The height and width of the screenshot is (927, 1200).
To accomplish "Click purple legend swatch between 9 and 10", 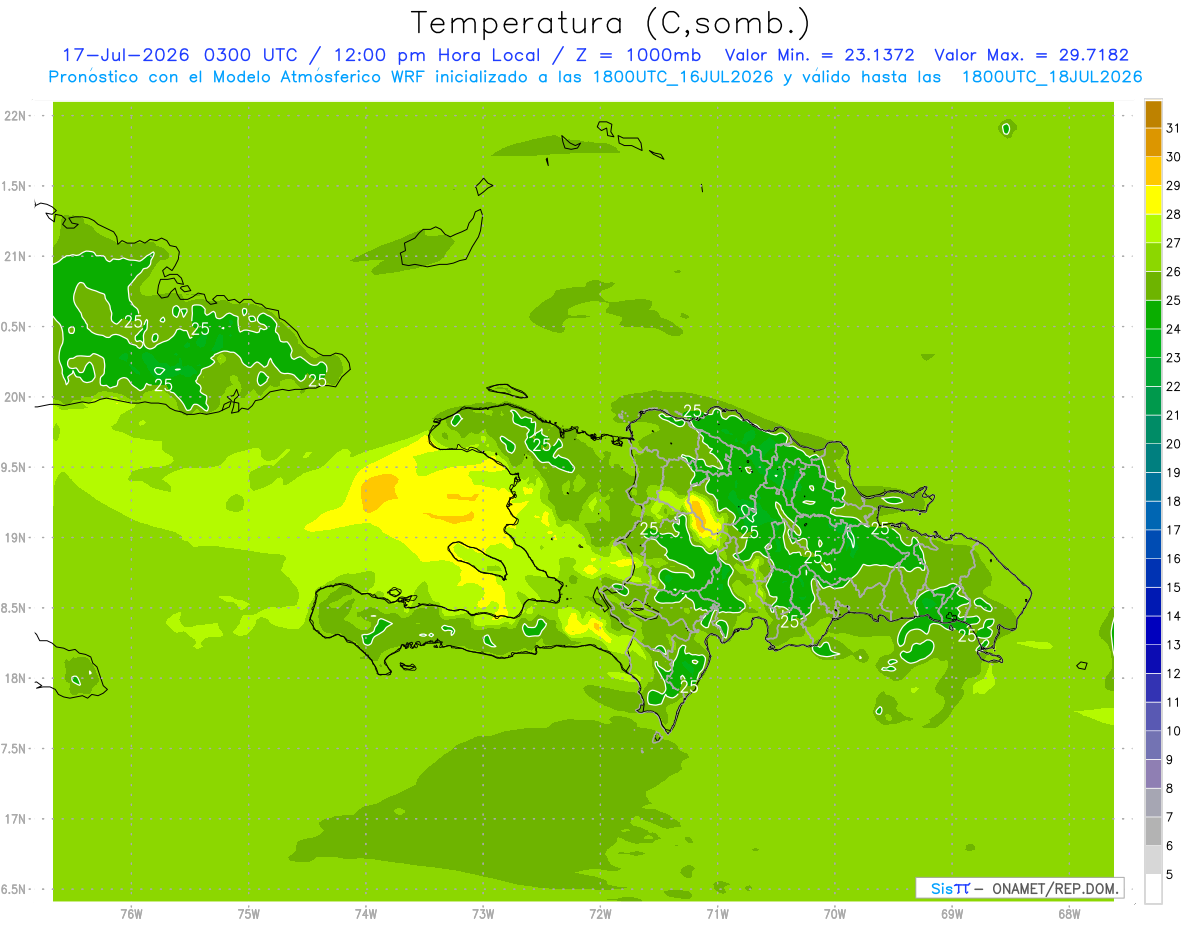I will [x=1153, y=745].
